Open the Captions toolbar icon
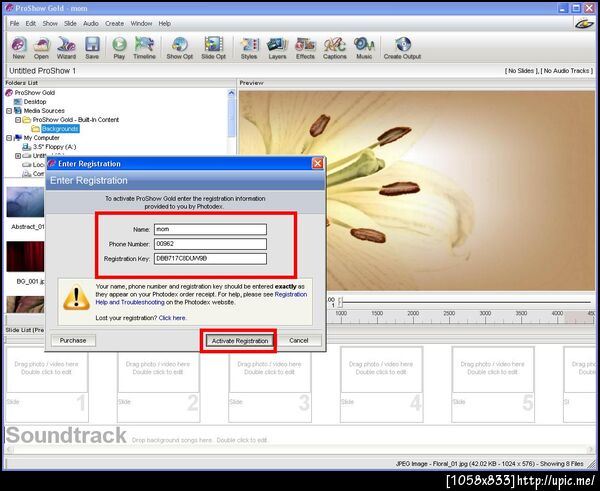600x491 pixels. [x=334, y=48]
